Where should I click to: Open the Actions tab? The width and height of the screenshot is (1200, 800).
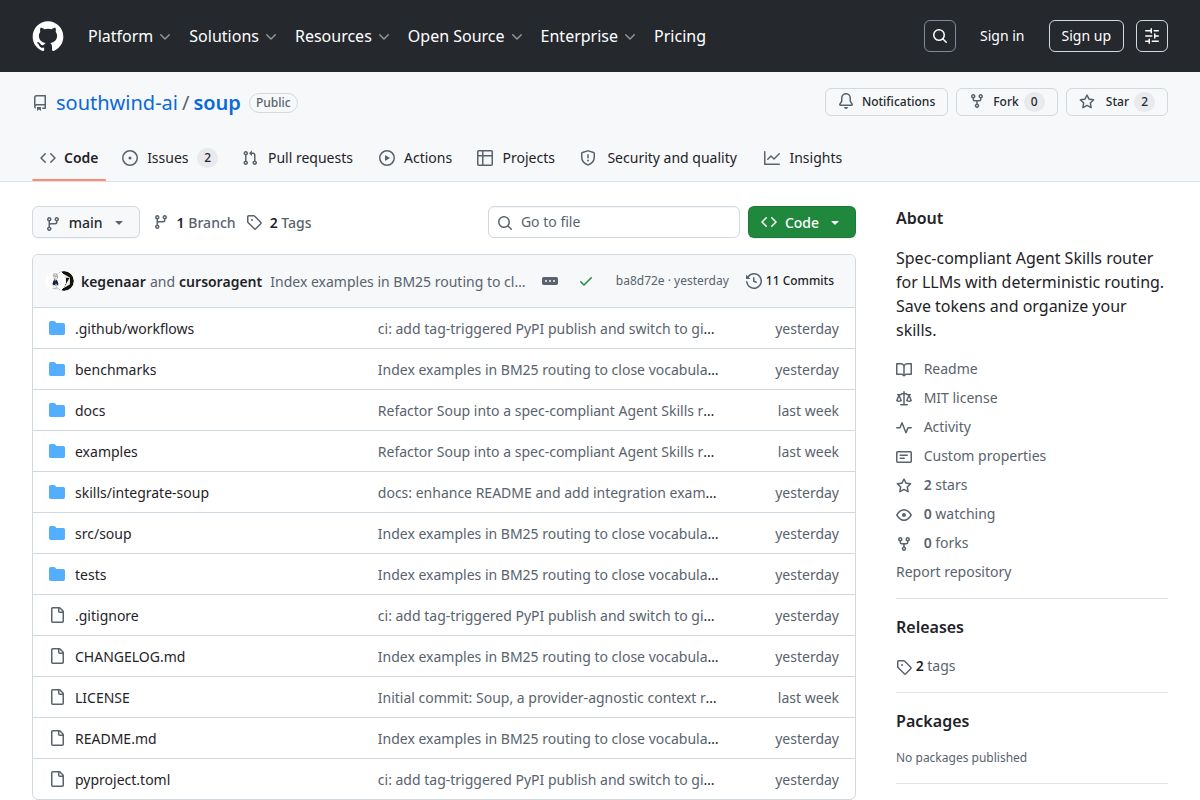coord(416,158)
